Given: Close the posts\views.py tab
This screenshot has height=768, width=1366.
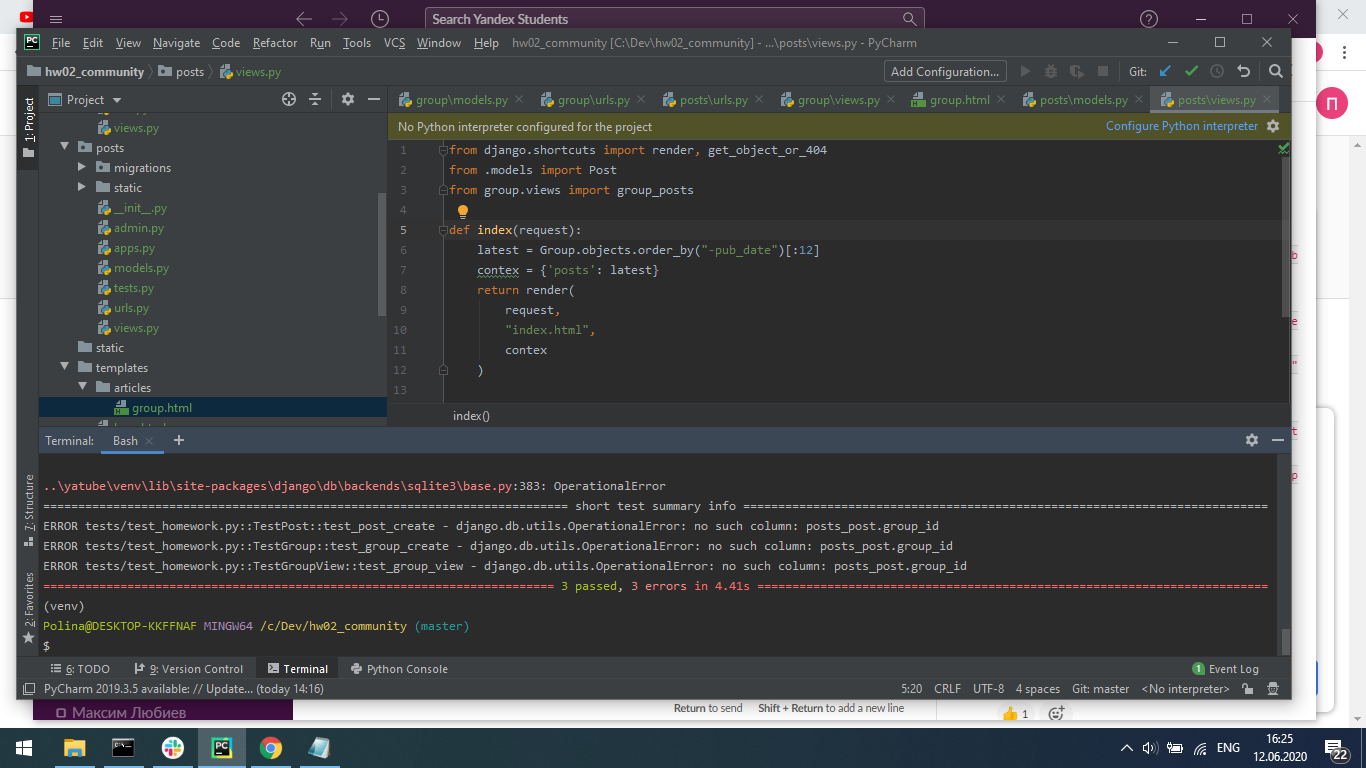Looking at the screenshot, I should click(1267, 100).
